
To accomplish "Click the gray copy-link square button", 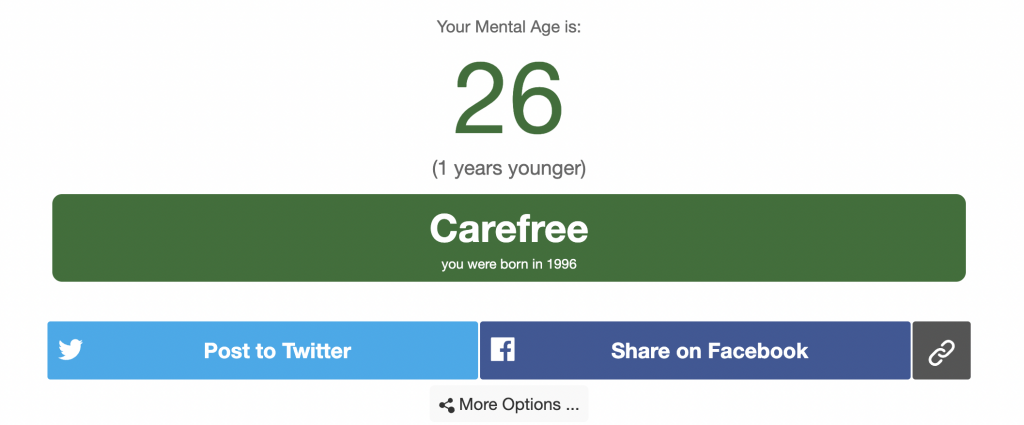I will pos(942,351).
